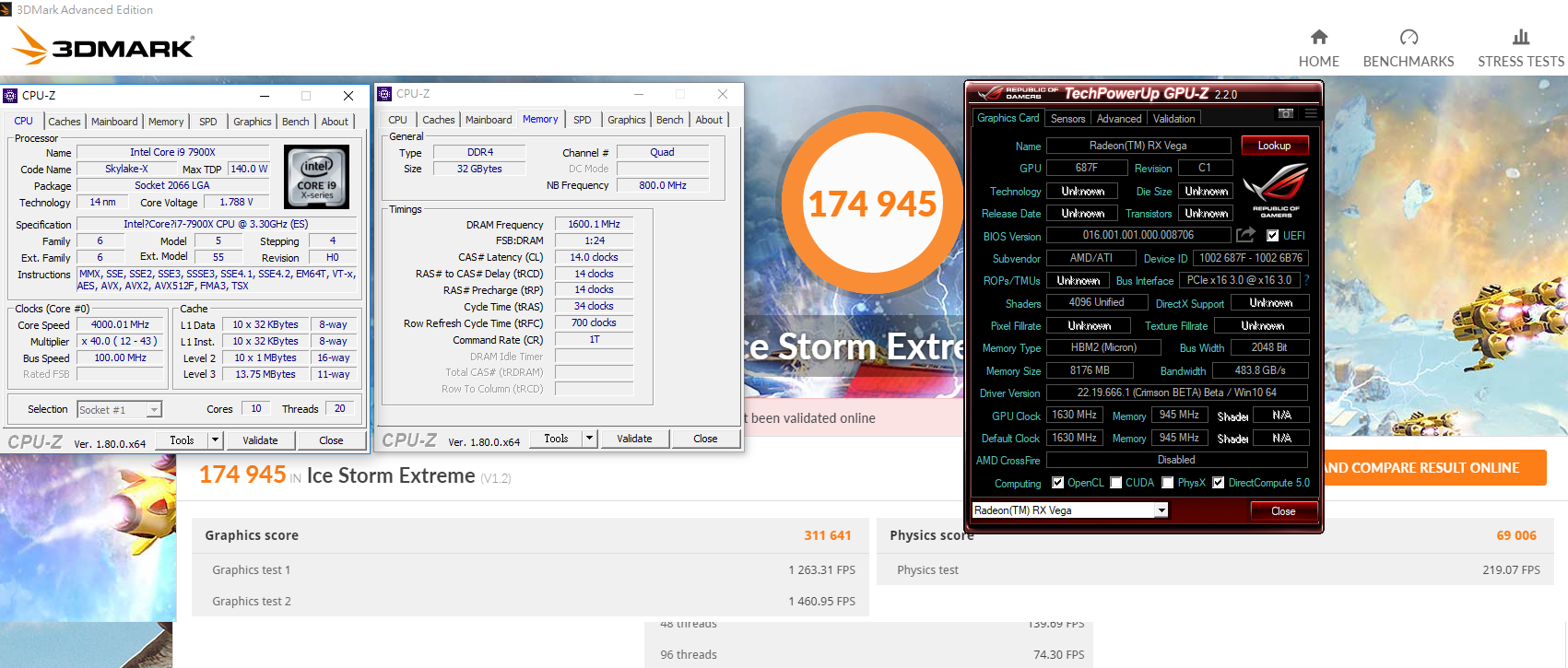Viewport: 1568px width, 668px height.
Task: Select Graphics Card tab in GPU-Z
Action: (1008, 118)
